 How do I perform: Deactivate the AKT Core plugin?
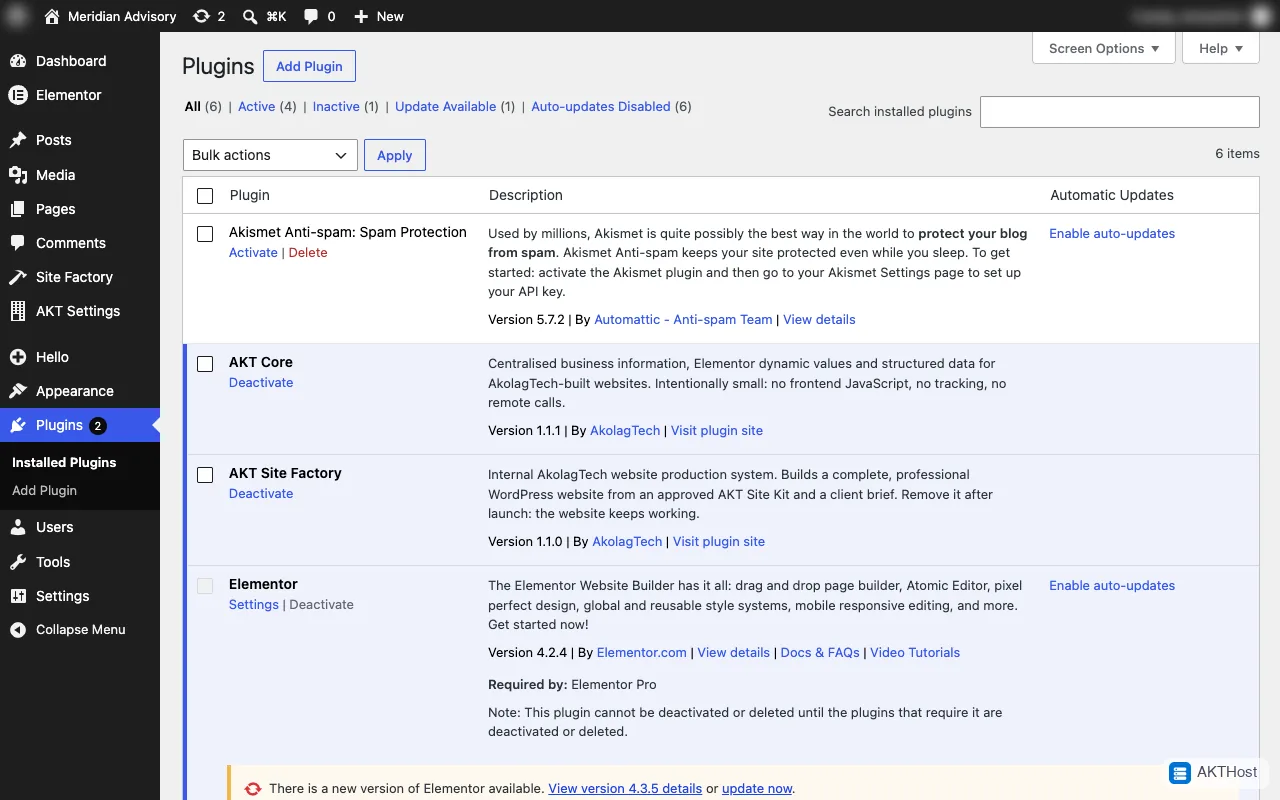[x=261, y=382]
